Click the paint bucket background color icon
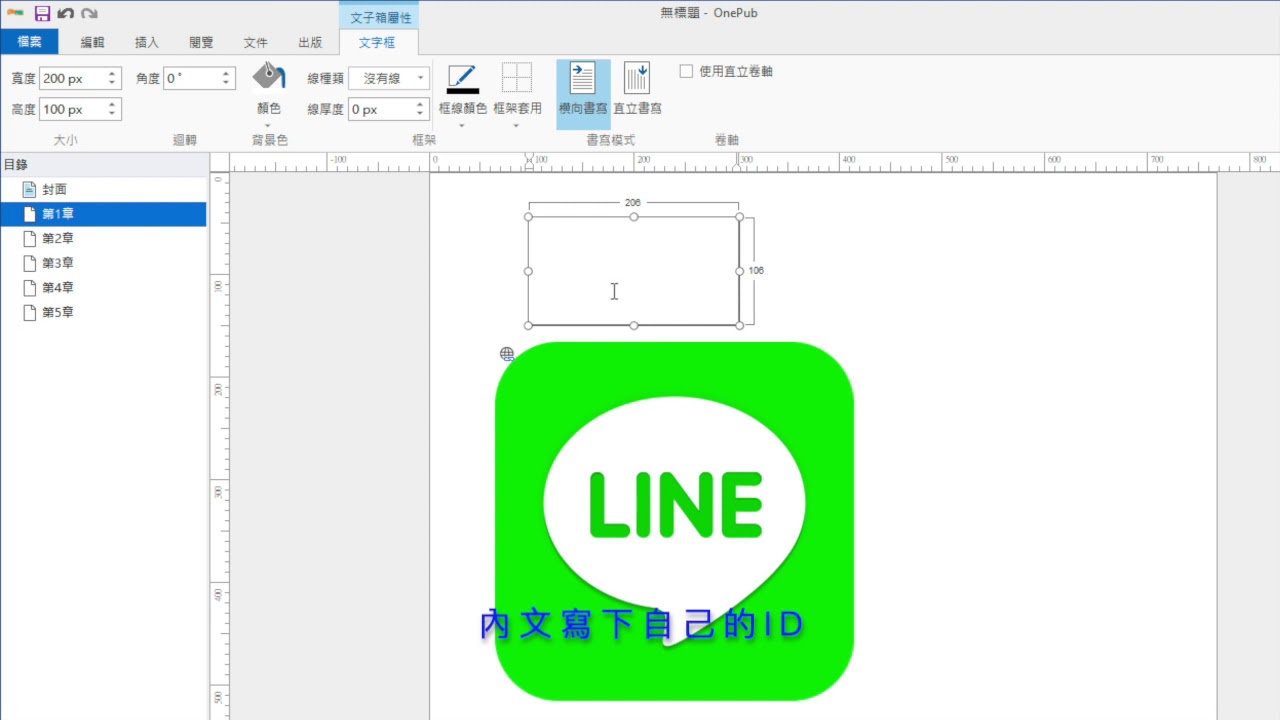Image resolution: width=1280 pixels, height=720 pixels. tap(268, 76)
